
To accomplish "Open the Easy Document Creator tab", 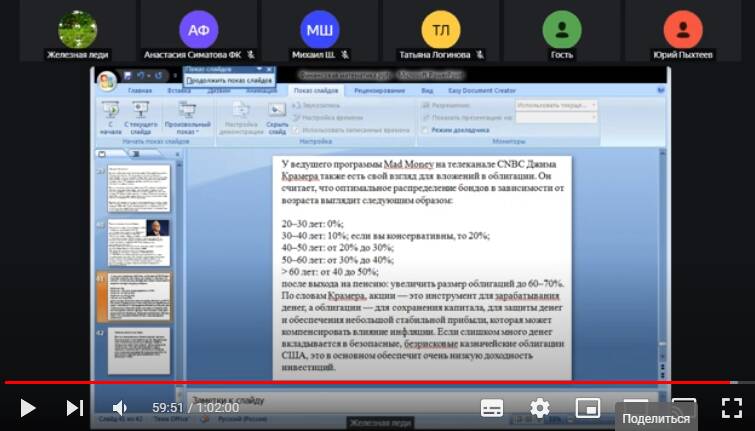I will click(x=482, y=91).
